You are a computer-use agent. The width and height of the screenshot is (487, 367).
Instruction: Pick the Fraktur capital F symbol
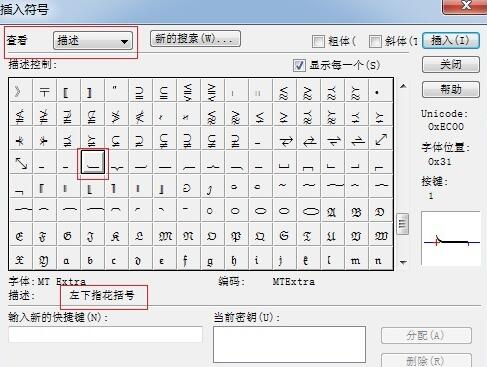[45, 235]
